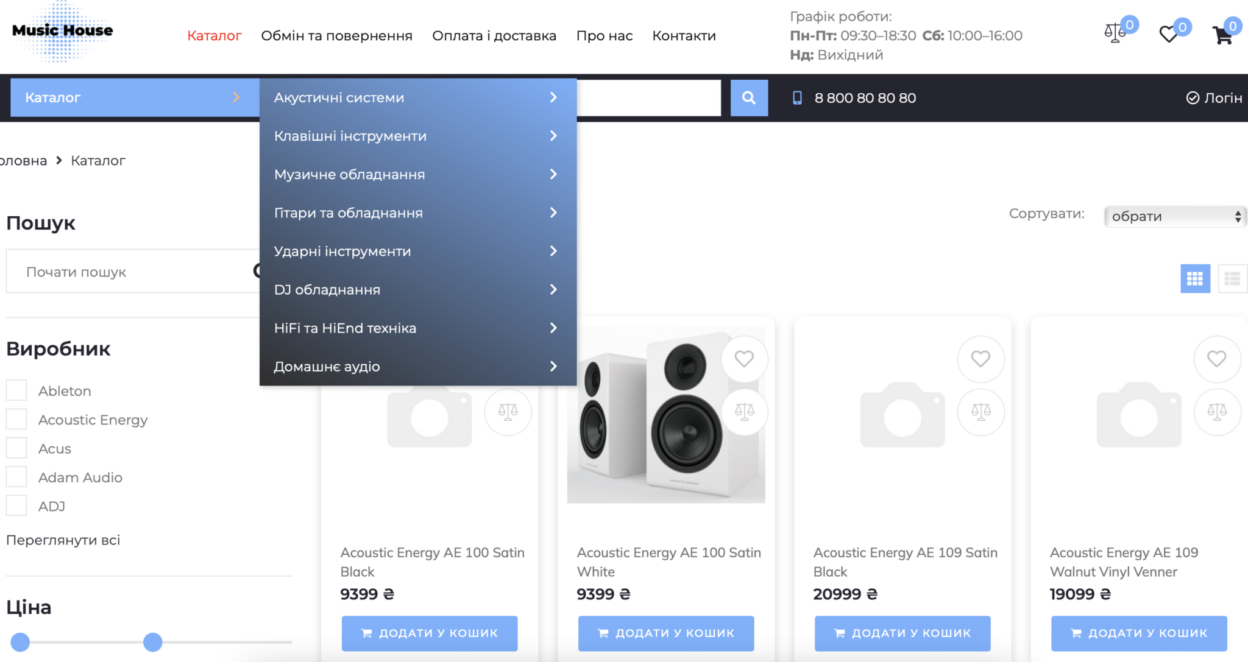Tick the Adam Audio checkbox

17,477
